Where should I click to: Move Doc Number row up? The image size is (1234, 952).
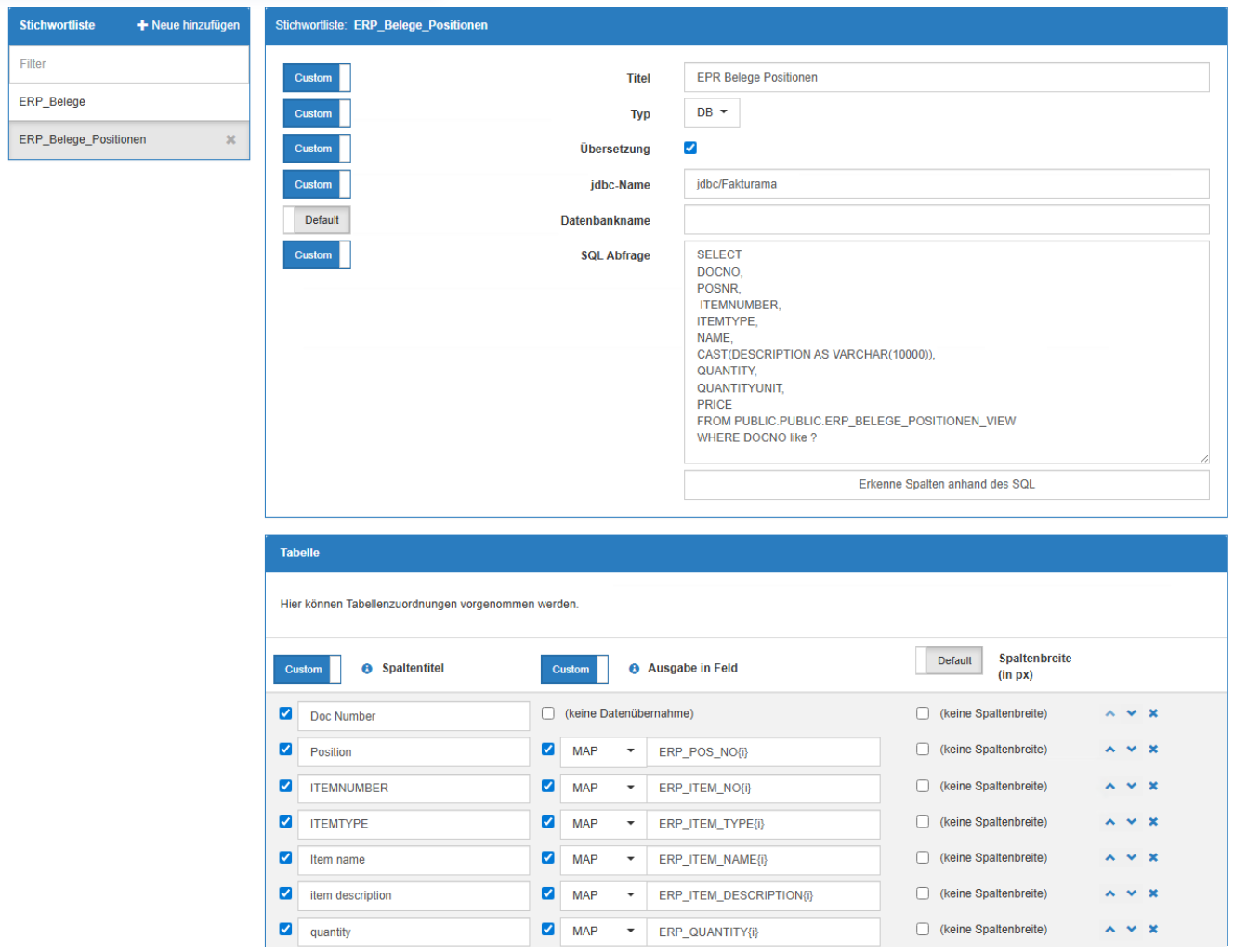tap(1109, 714)
